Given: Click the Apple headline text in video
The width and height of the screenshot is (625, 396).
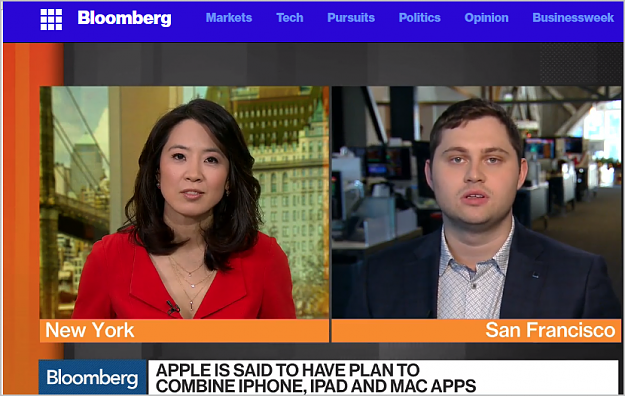Looking at the screenshot, I should 316,378.
